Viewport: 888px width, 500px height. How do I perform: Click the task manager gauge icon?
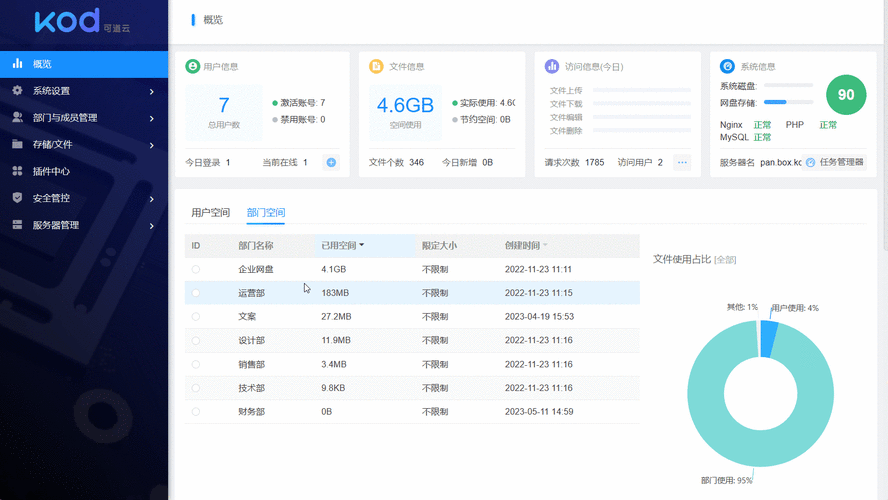tap(810, 163)
